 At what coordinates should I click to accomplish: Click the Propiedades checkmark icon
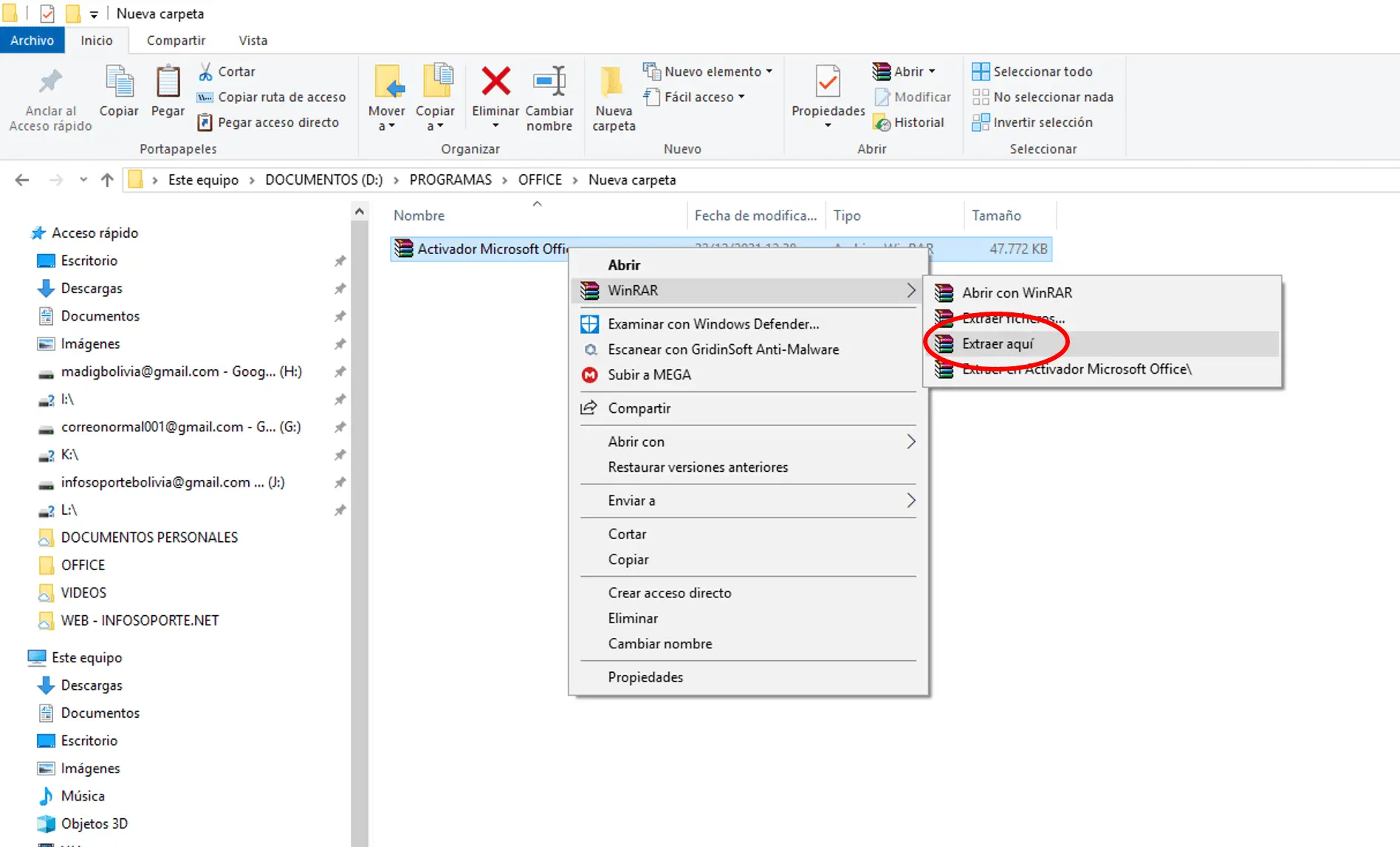click(828, 81)
